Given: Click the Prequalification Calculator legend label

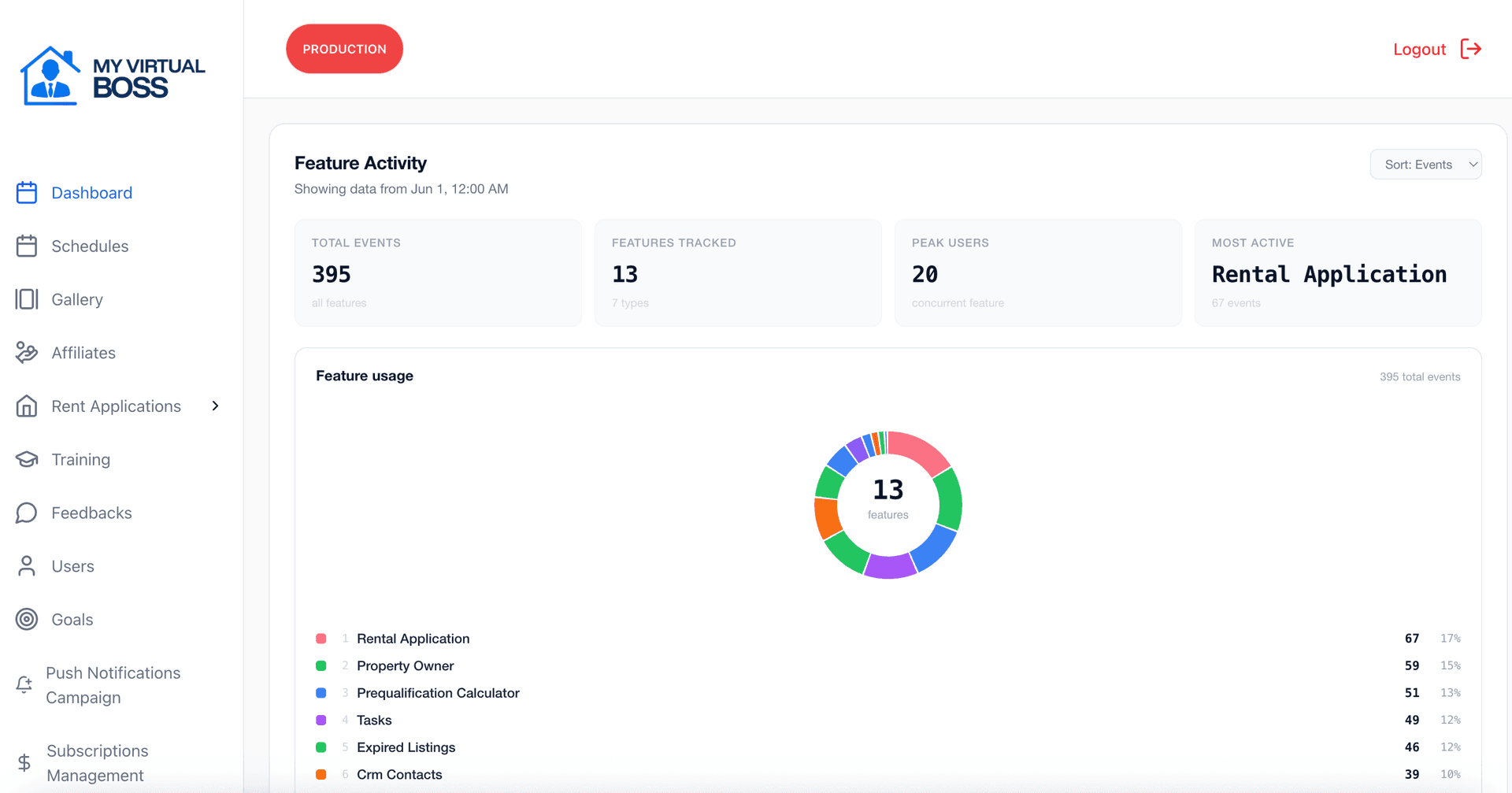Looking at the screenshot, I should 438,693.
